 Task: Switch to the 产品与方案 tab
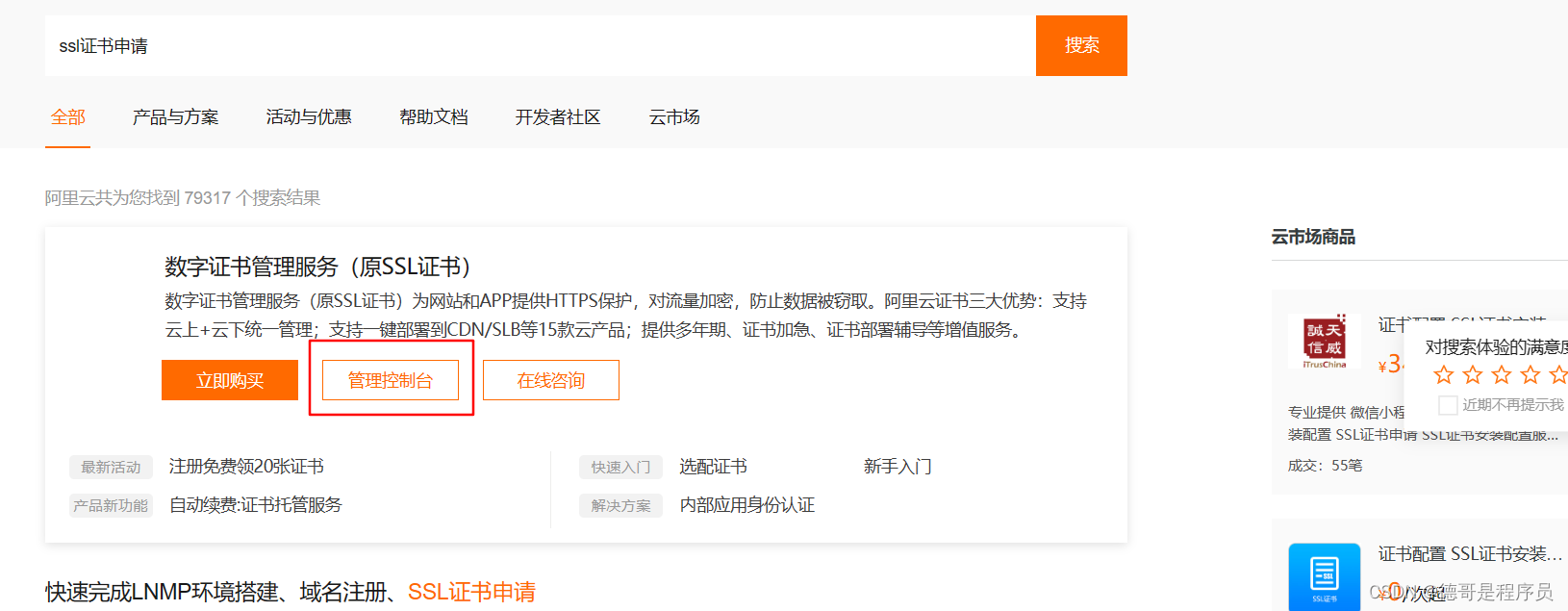[x=175, y=117]
